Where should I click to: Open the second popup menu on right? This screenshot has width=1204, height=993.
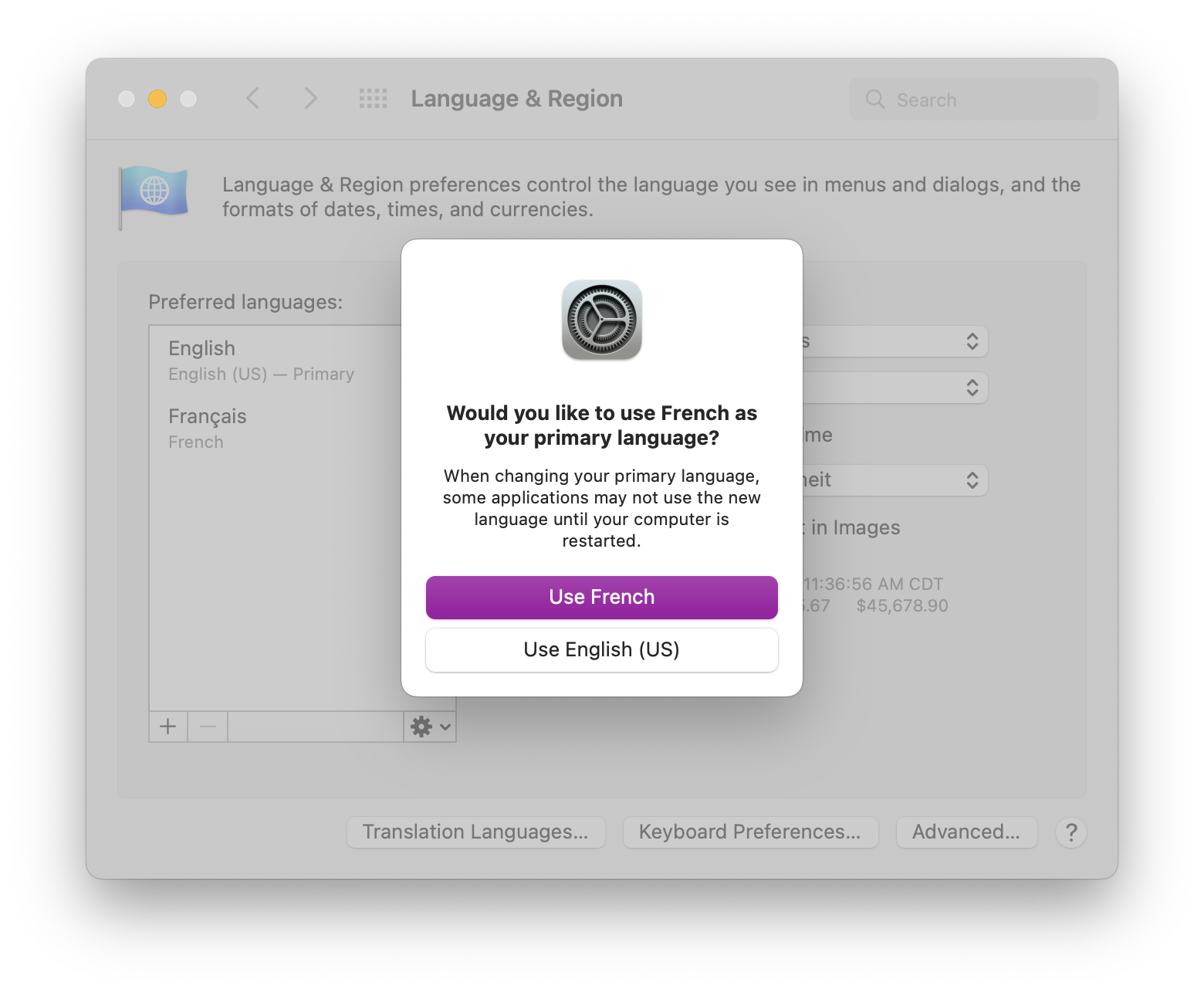tap(895, 388)
